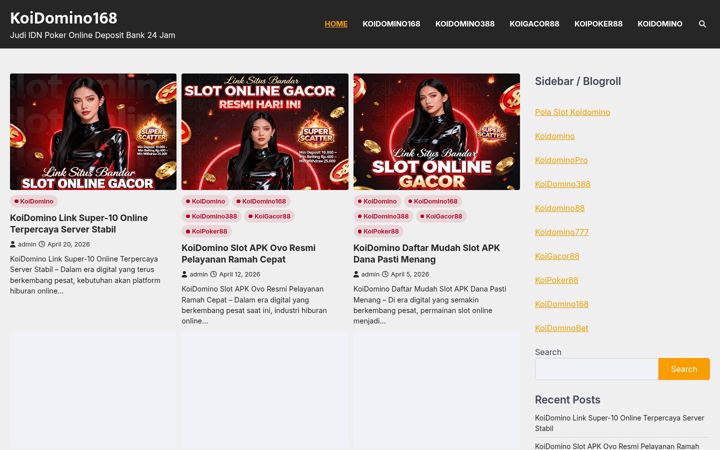The image size is (720, 450).
Task: Open thumbnail of Slot APK Ovo post
Action: 265,132
